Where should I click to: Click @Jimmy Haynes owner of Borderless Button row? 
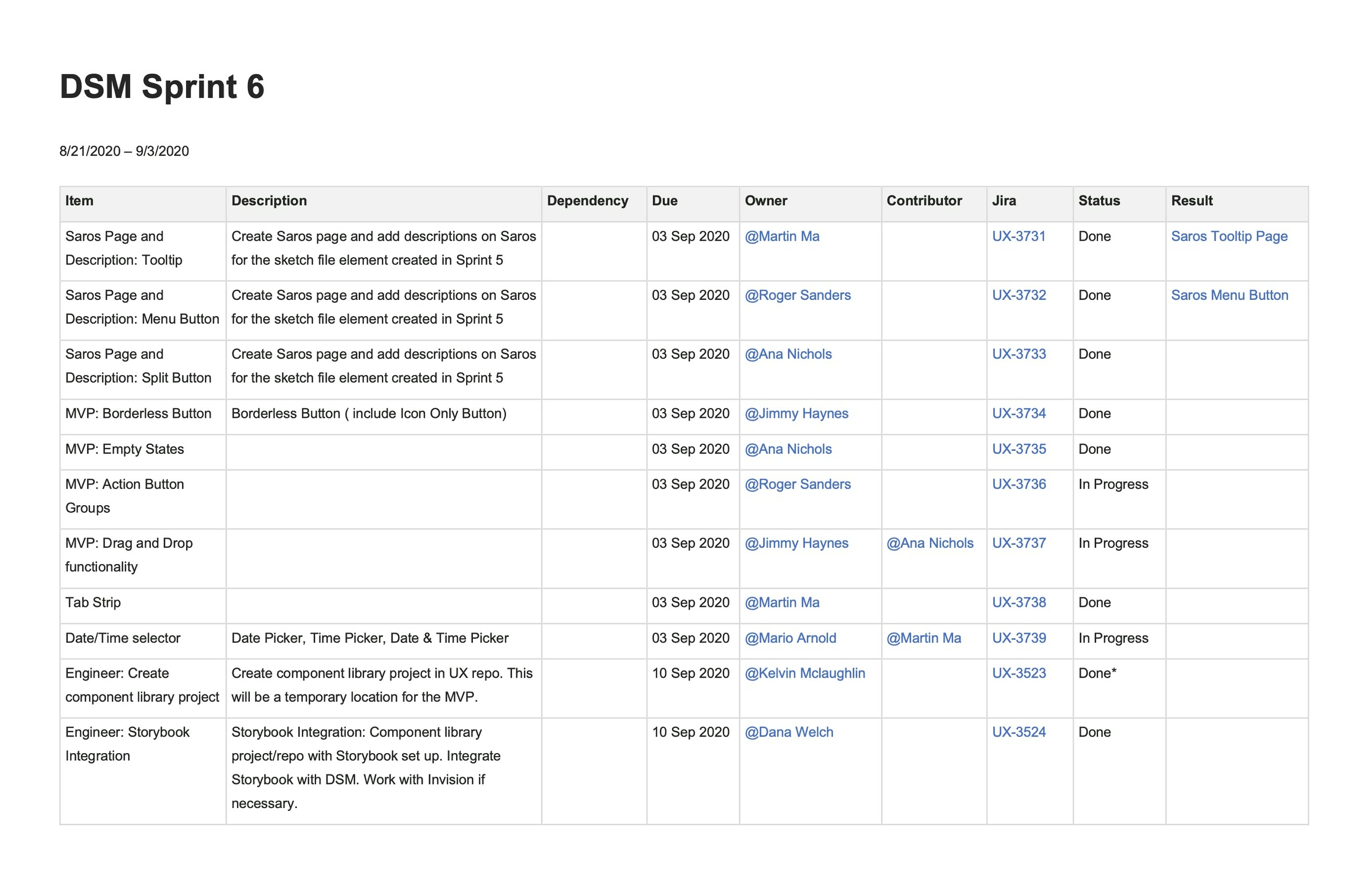(796, 413)
